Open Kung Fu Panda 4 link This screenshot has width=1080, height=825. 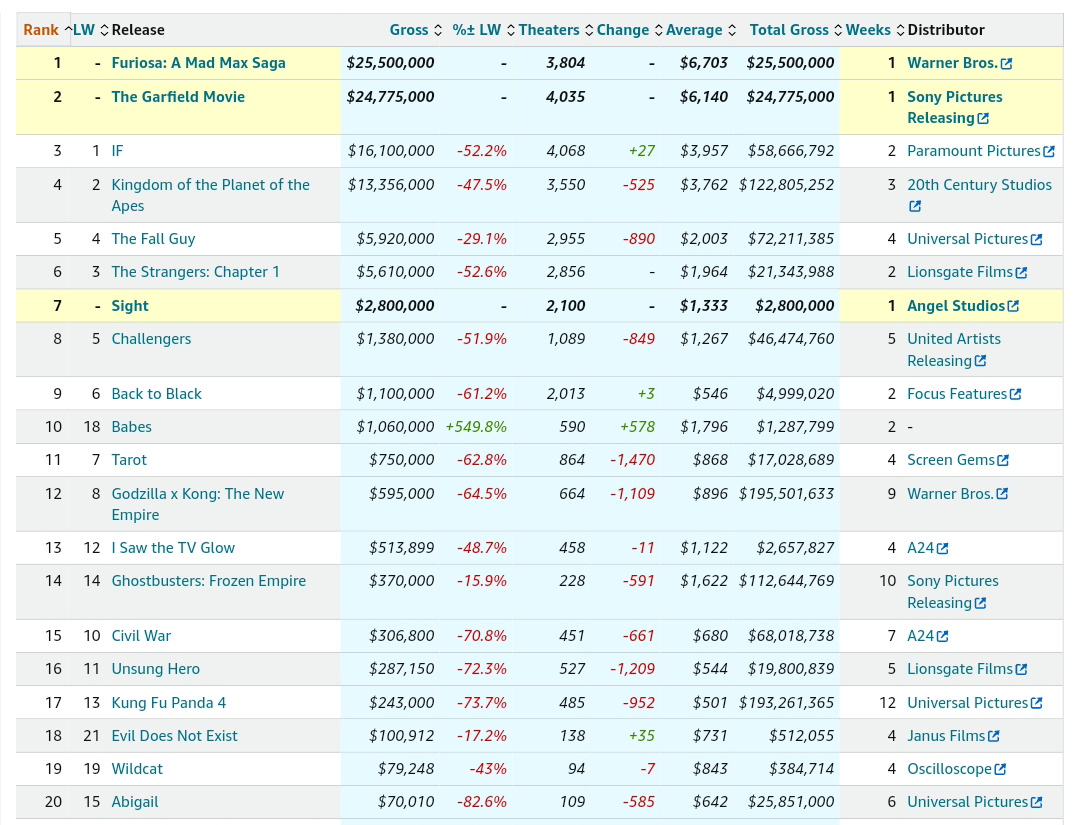169,703
